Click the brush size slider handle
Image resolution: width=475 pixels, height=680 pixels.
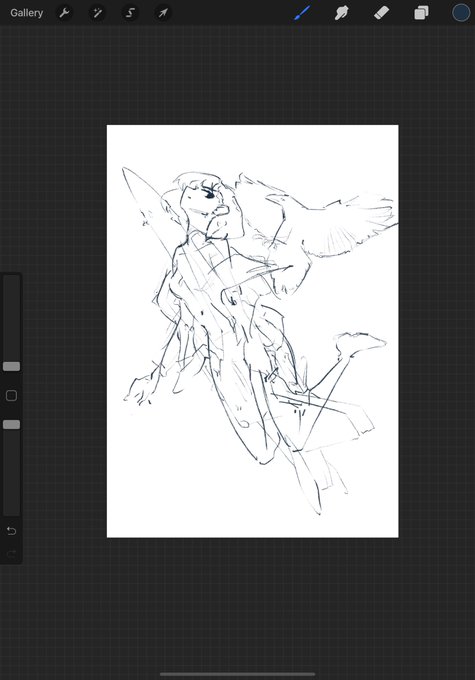coord(11,366)
